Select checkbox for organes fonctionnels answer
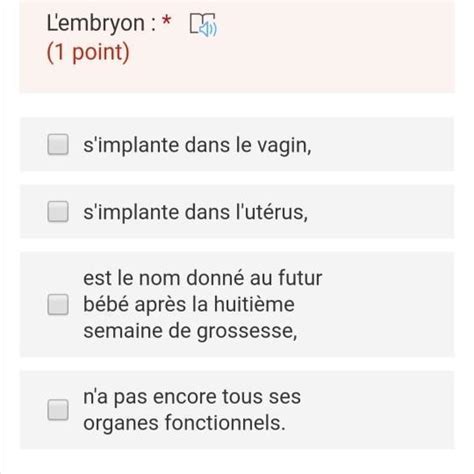474x474 pixels. (58, 410)
